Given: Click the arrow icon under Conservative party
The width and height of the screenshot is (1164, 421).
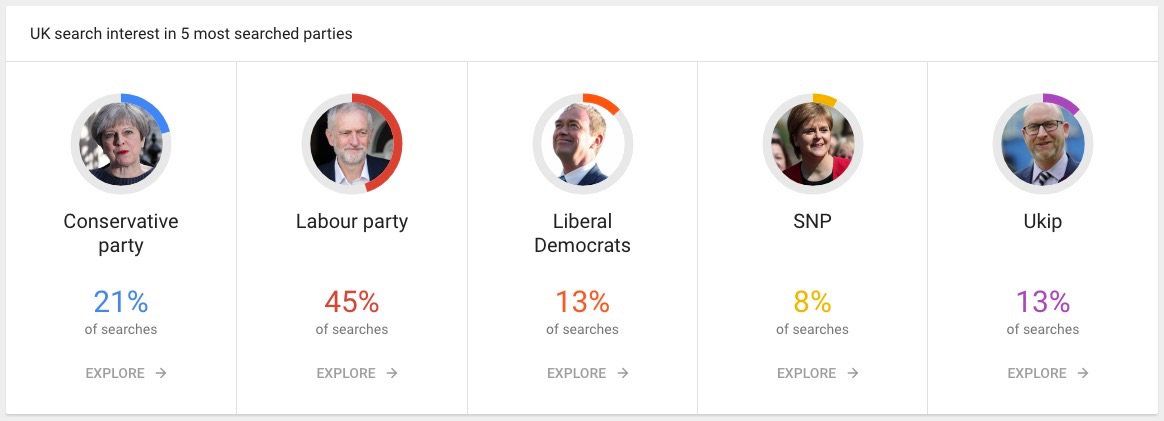Looking at the screenshot, I should coord(161,373).
